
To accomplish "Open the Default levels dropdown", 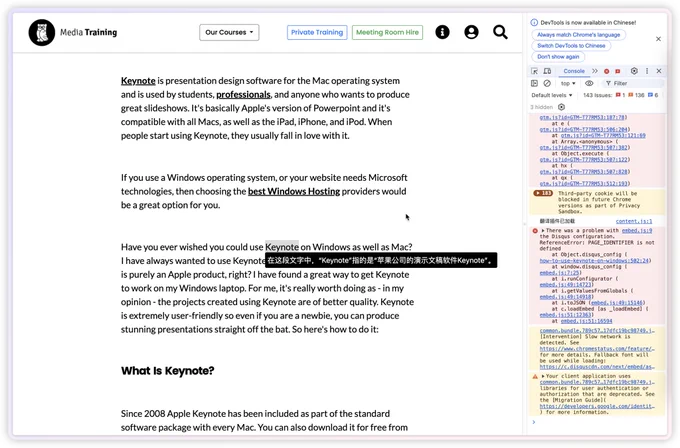I will pyautogui.click(x=552, y=95).
